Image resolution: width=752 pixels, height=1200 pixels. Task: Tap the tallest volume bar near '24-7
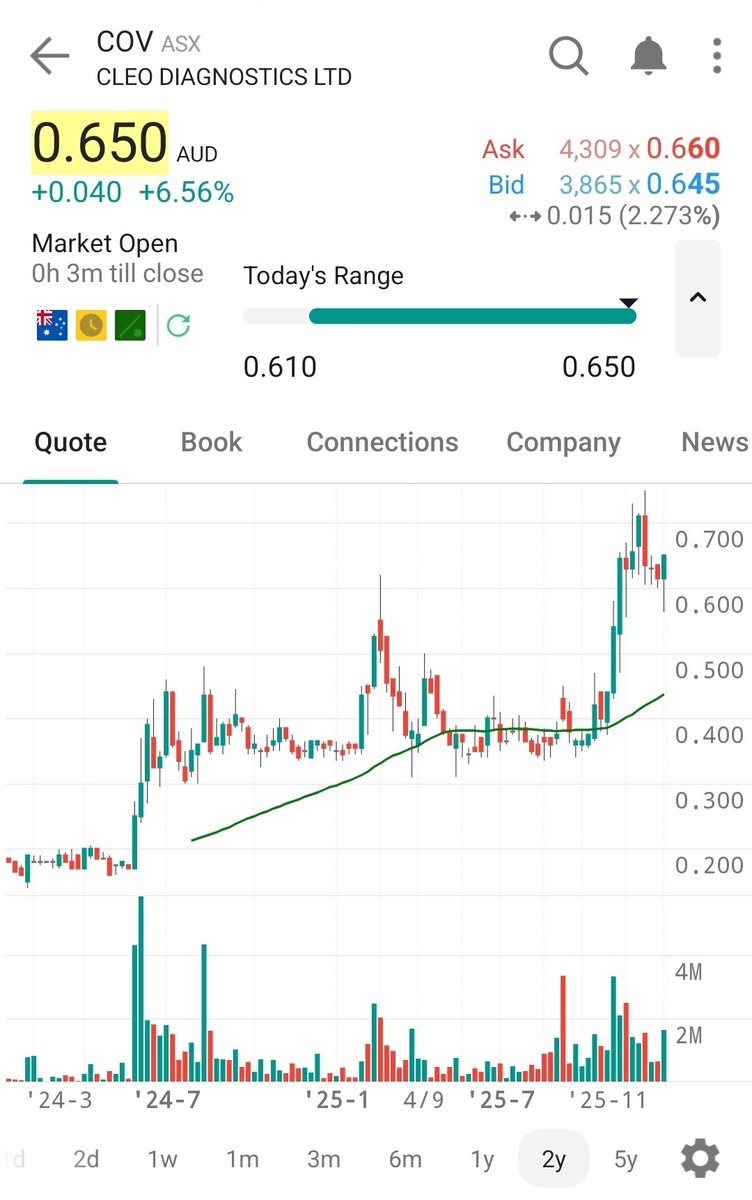140,988
